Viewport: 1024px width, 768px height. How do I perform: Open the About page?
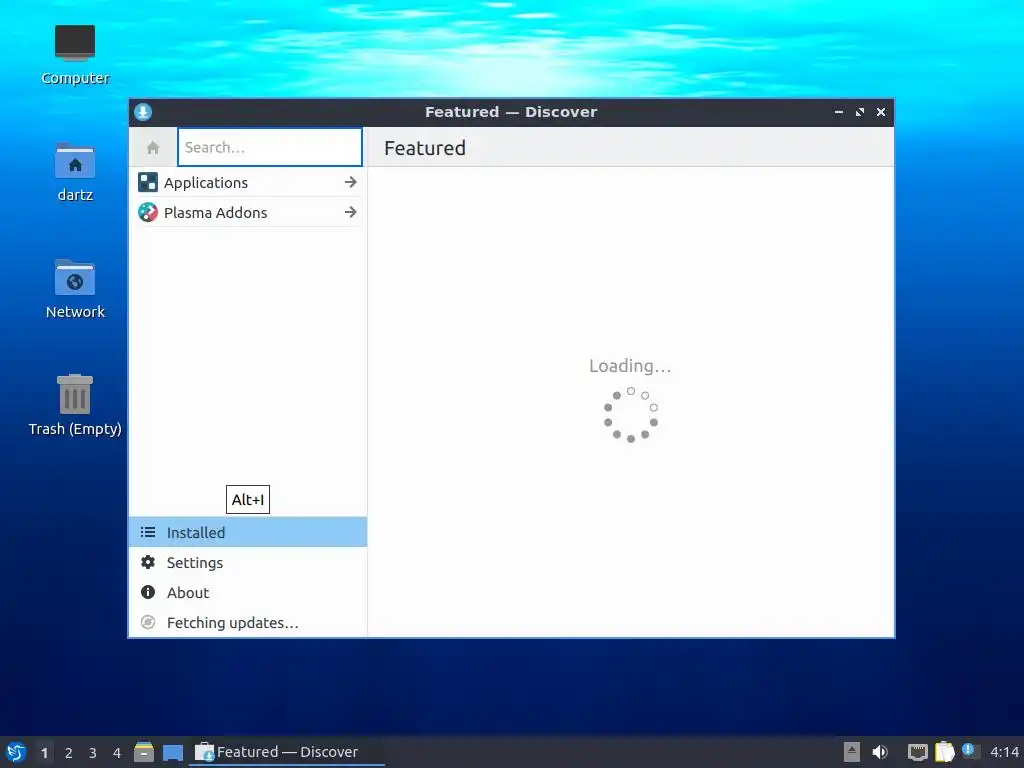[x=248, y=592]
